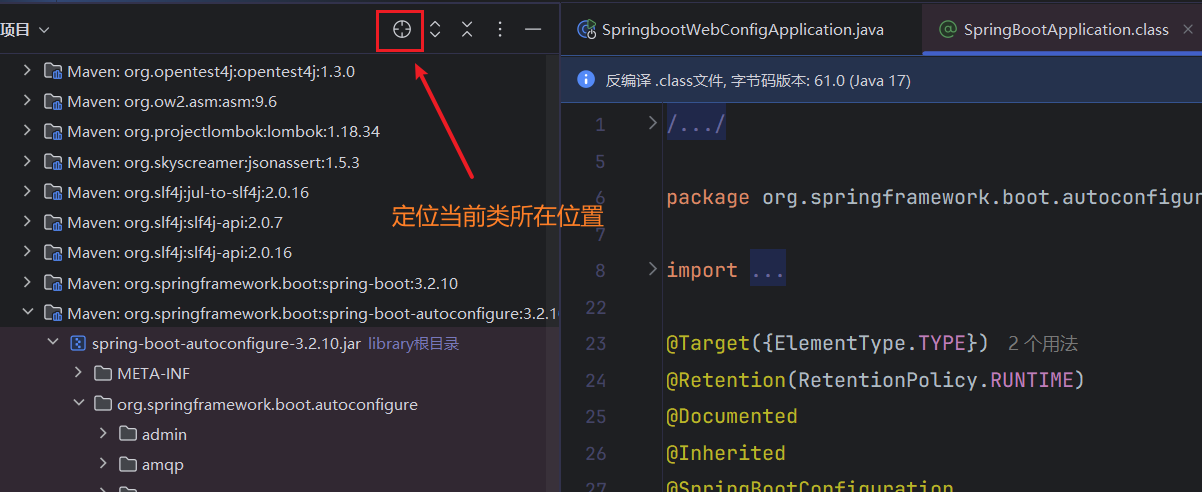
Task: Unfold the collapsed comment block at line 1
Action: pyautogui.click(x=652, y=123)
